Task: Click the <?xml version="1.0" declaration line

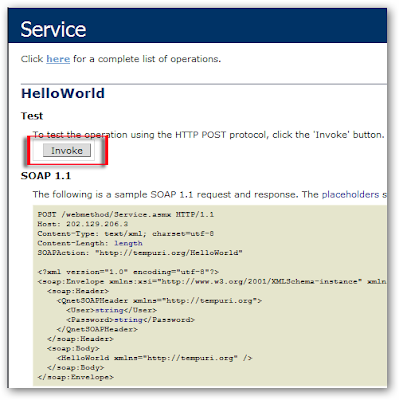Action: click(128, 272)
